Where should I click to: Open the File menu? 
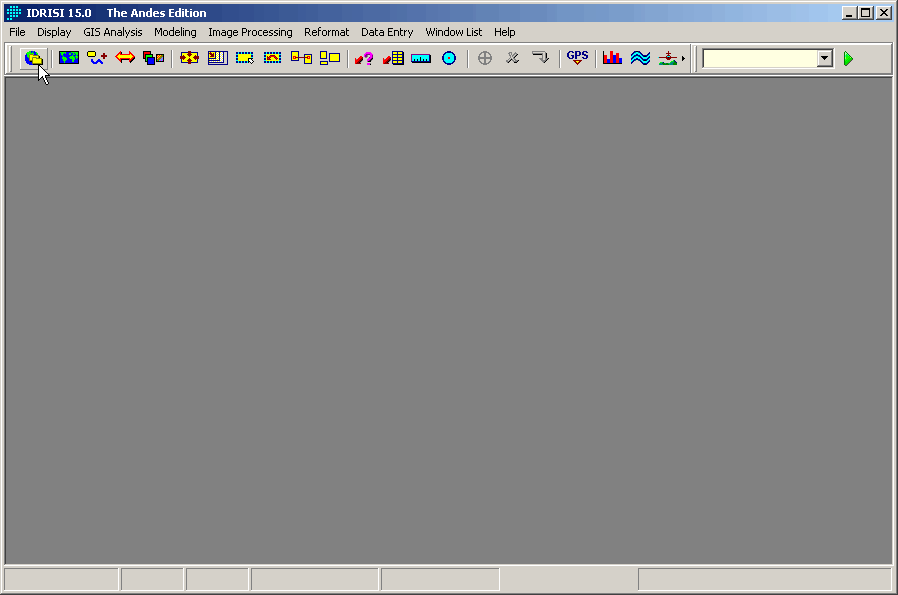(x=17, y=32)
